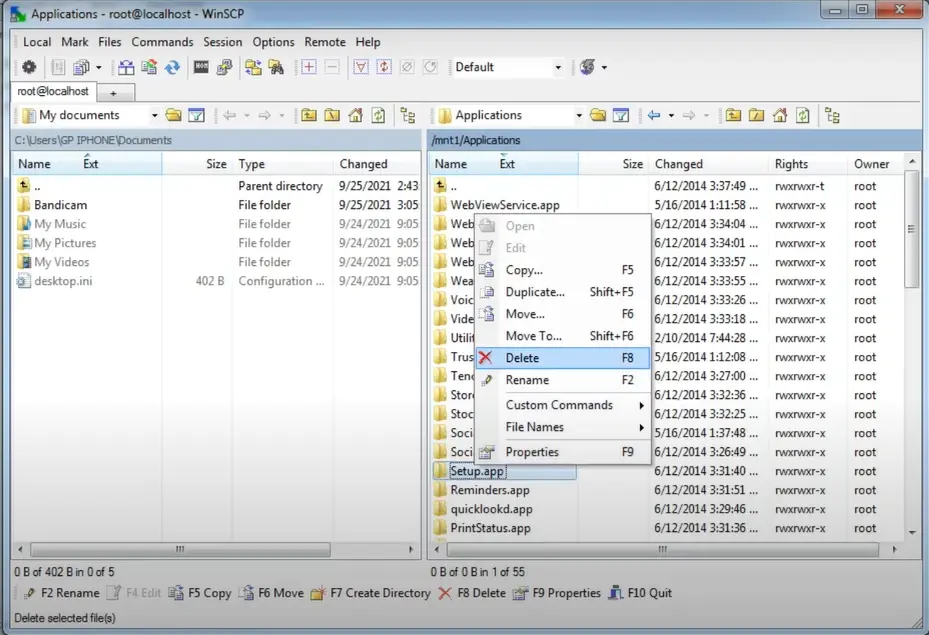Click the Synchronize refresh arrows toolbar icon
The width and height of the screenshot is (929, 635).
172,67
